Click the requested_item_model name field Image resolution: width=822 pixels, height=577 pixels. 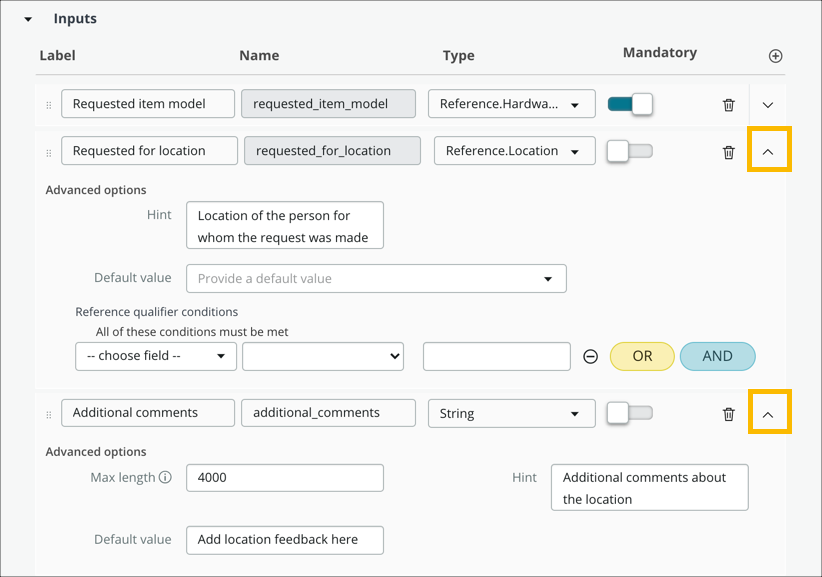[x=329, y=104]
